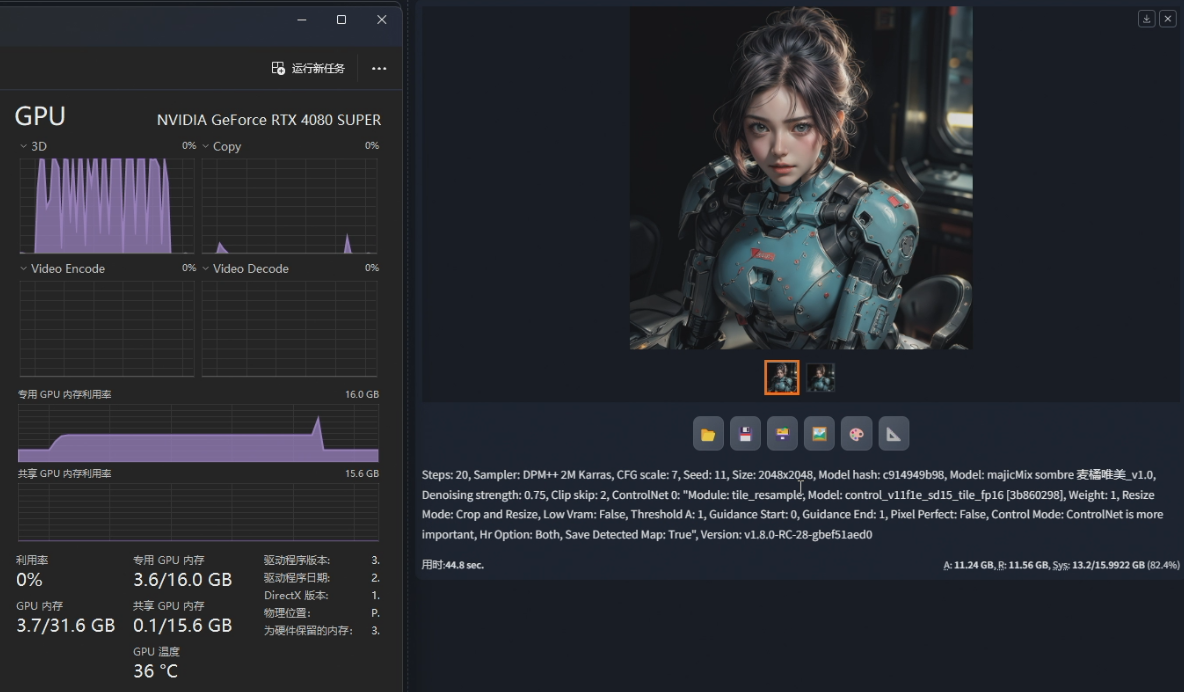Open the three-dots more options menu
The height and width of the screenshot is (692, 1184).
click(x=378, y=68)
